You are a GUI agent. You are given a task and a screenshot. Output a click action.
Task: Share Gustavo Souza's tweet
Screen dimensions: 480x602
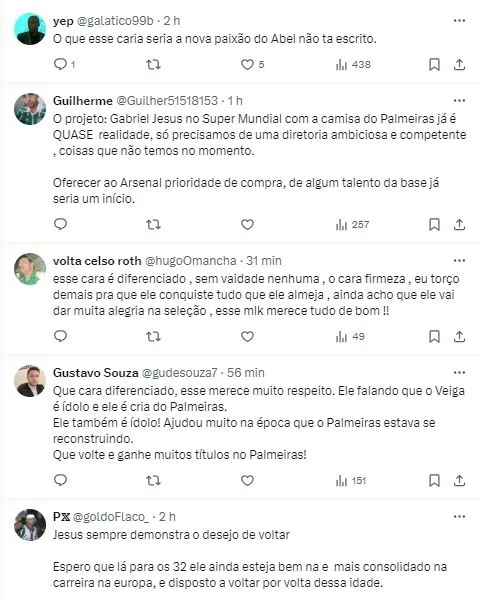coord(459,480)
